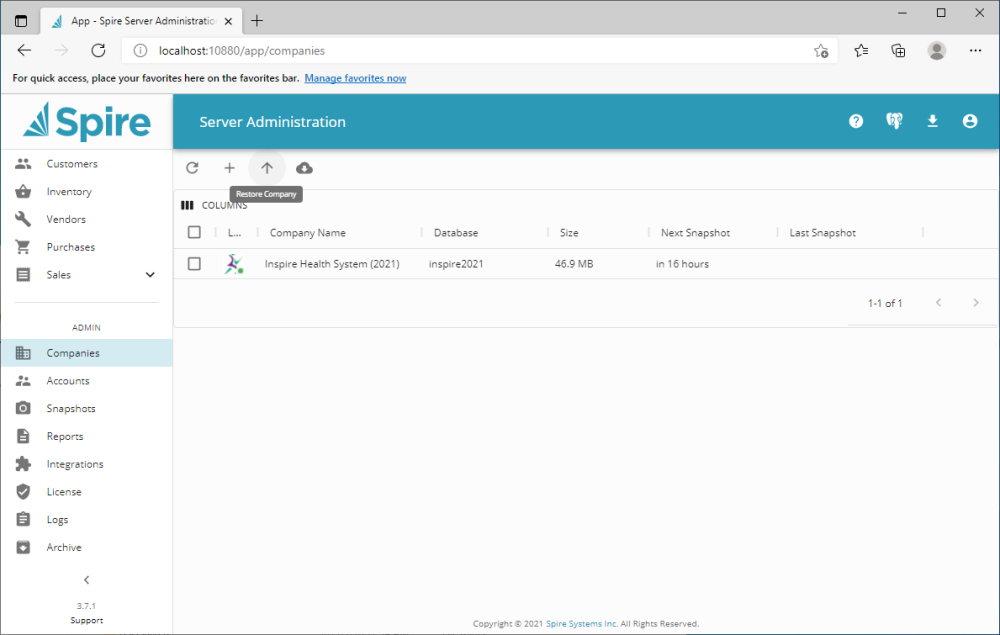
Task: Click the browser profile avatar
Action: 936,50
